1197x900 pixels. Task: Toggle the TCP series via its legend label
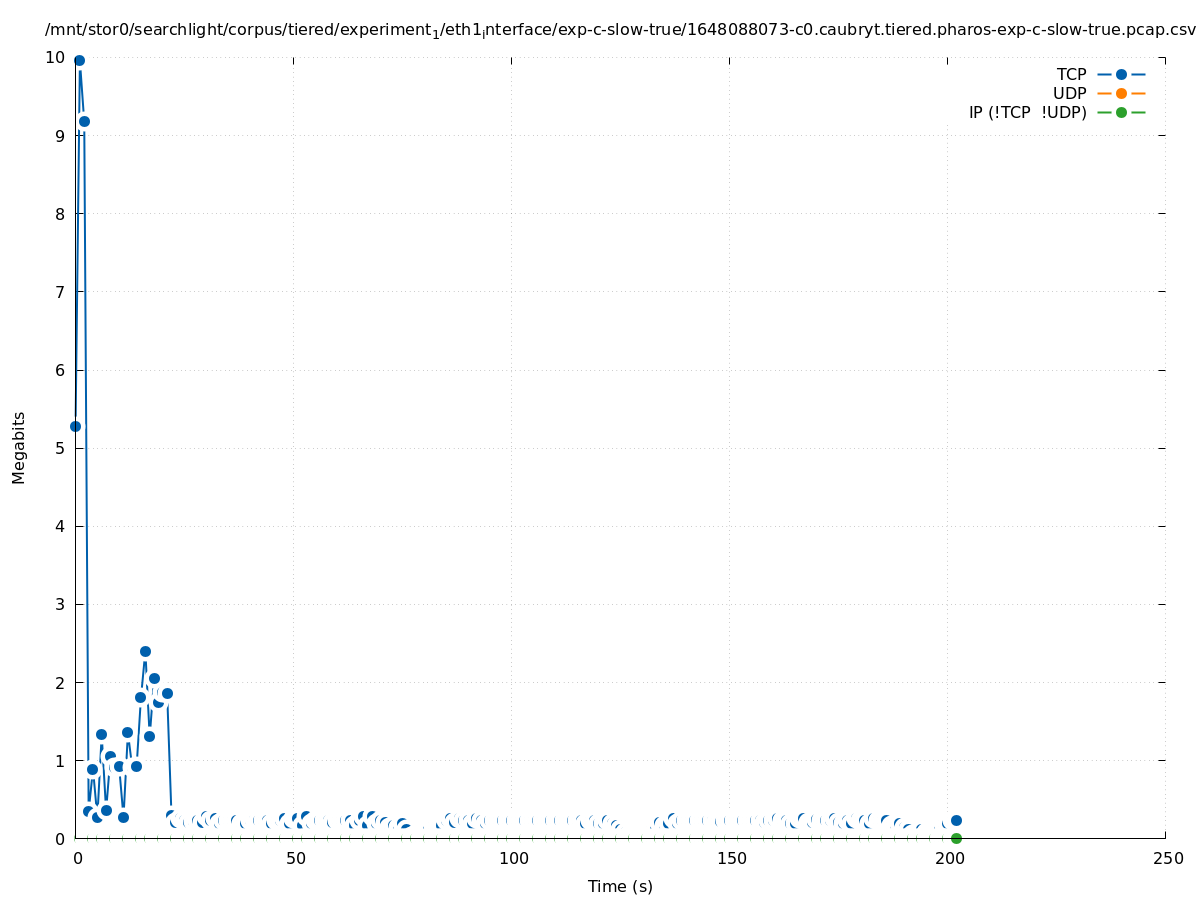click(x=1071, y=75)
